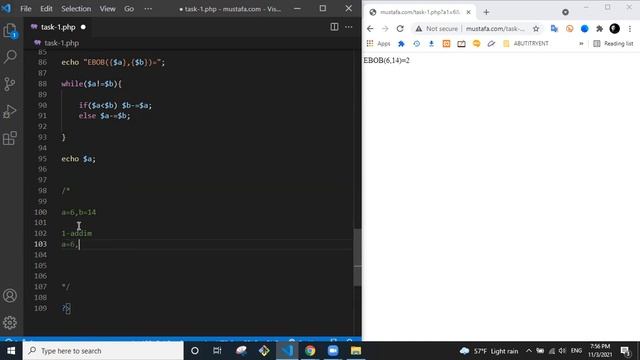This screenshot has height=360, width=640.
Task: Open the Selection menu
Action: (x=76, y=9)
